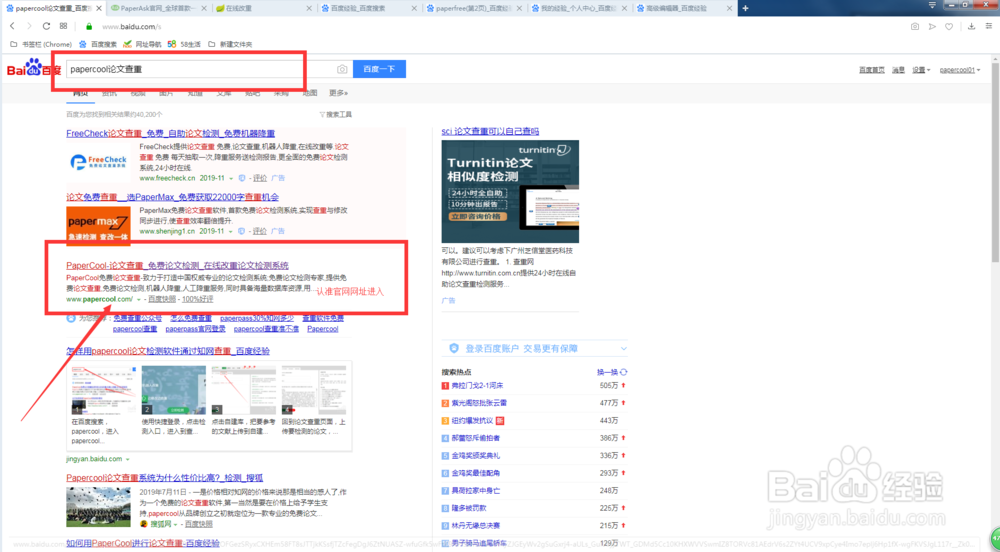Click the 换一换 refresh hot topics icon
1000x552 pixels.
point(623,372)
